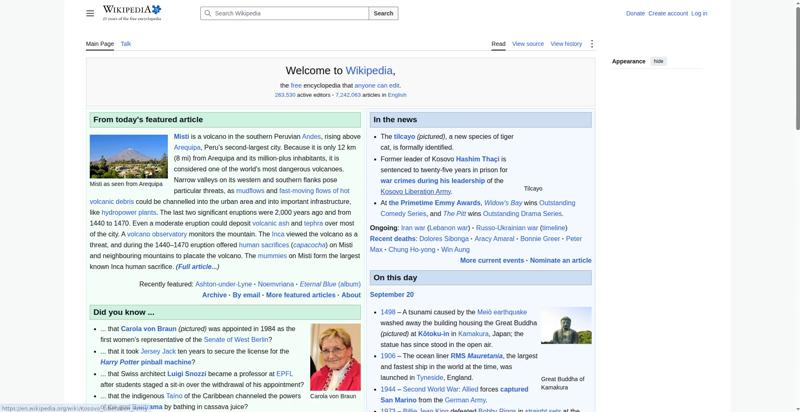The width and height of the screenshot is (800, 412).
Task: Select the Read tab
Action: tap(498, 44)
